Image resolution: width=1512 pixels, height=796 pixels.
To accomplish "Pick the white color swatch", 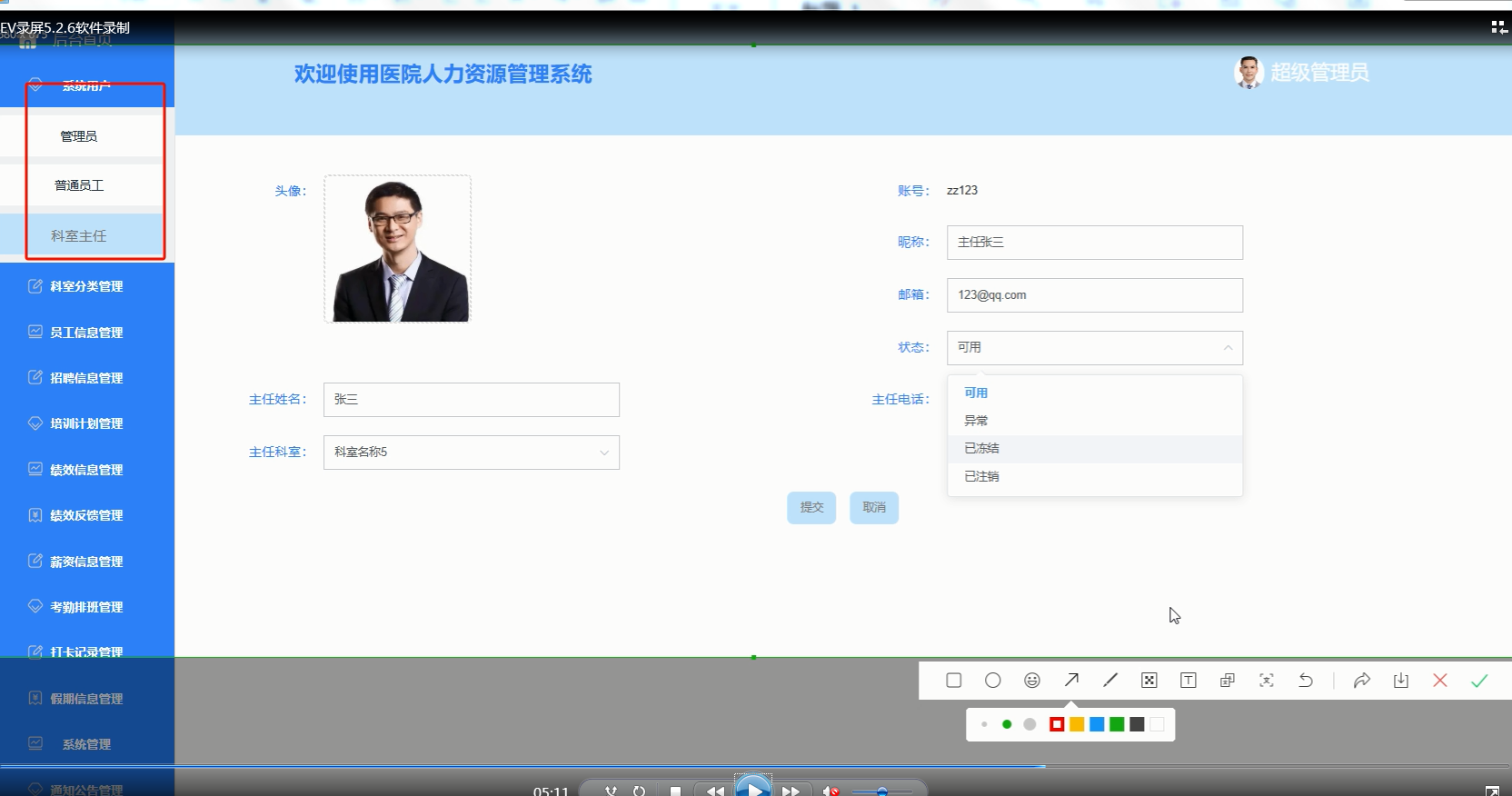I will pyautogui.click(x=1157, y=724).
